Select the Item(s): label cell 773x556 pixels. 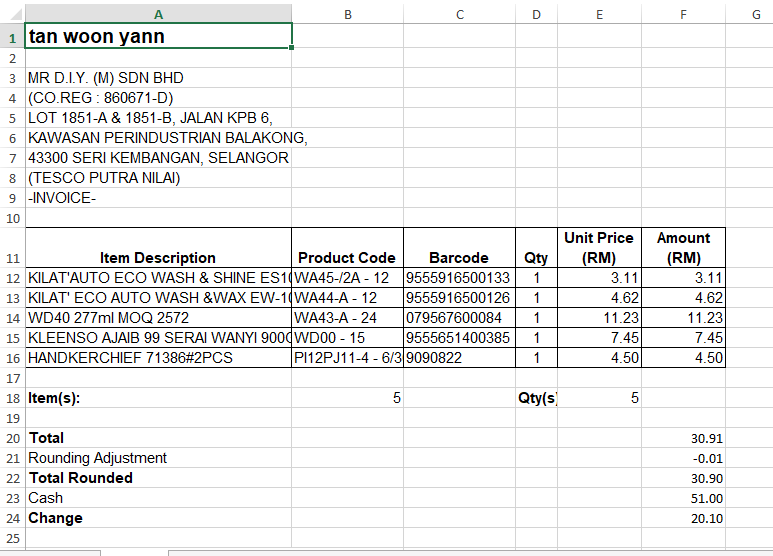point(158,398)
